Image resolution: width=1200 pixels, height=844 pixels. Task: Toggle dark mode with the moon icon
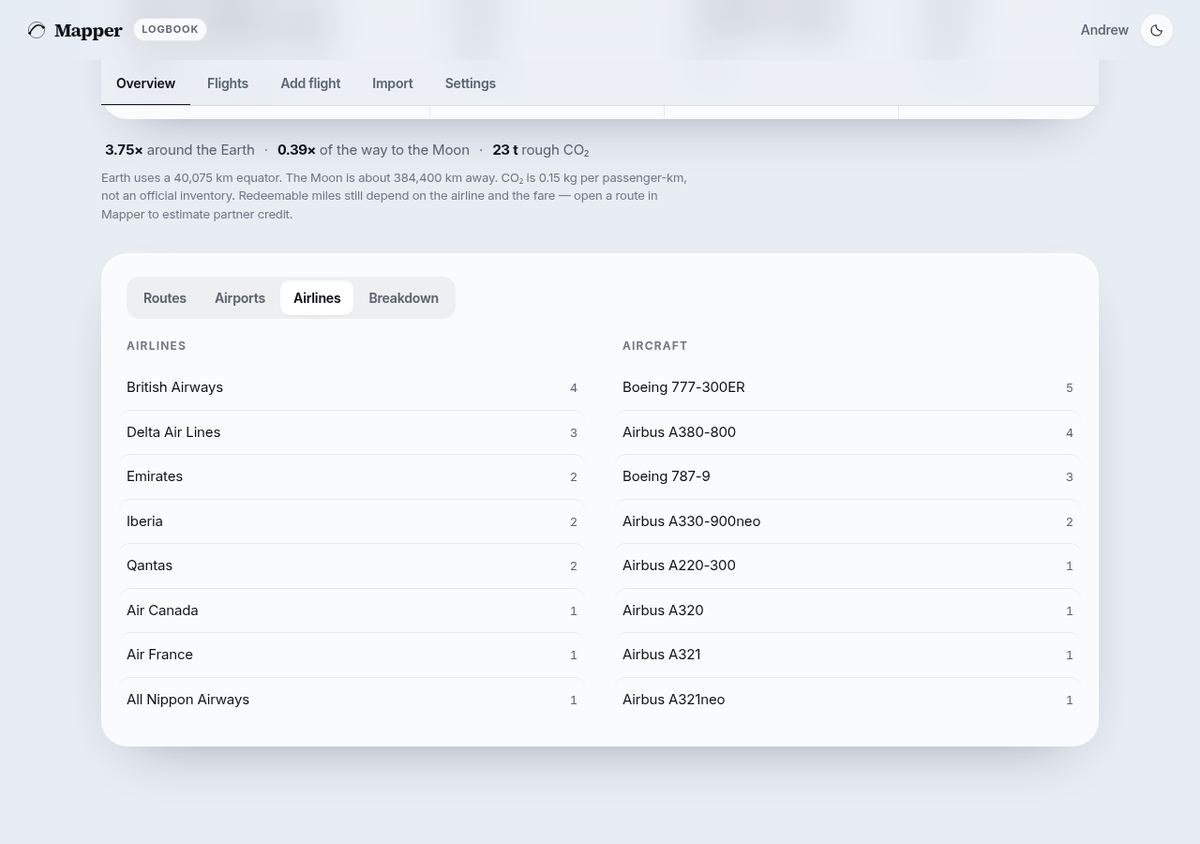click(x=1157, y=30)
